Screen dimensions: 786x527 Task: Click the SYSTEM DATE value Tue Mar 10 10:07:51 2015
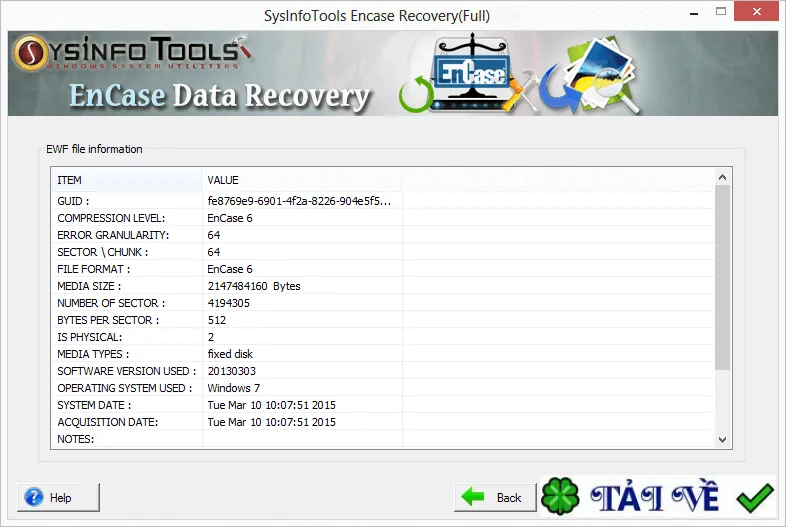click(271, 406)
